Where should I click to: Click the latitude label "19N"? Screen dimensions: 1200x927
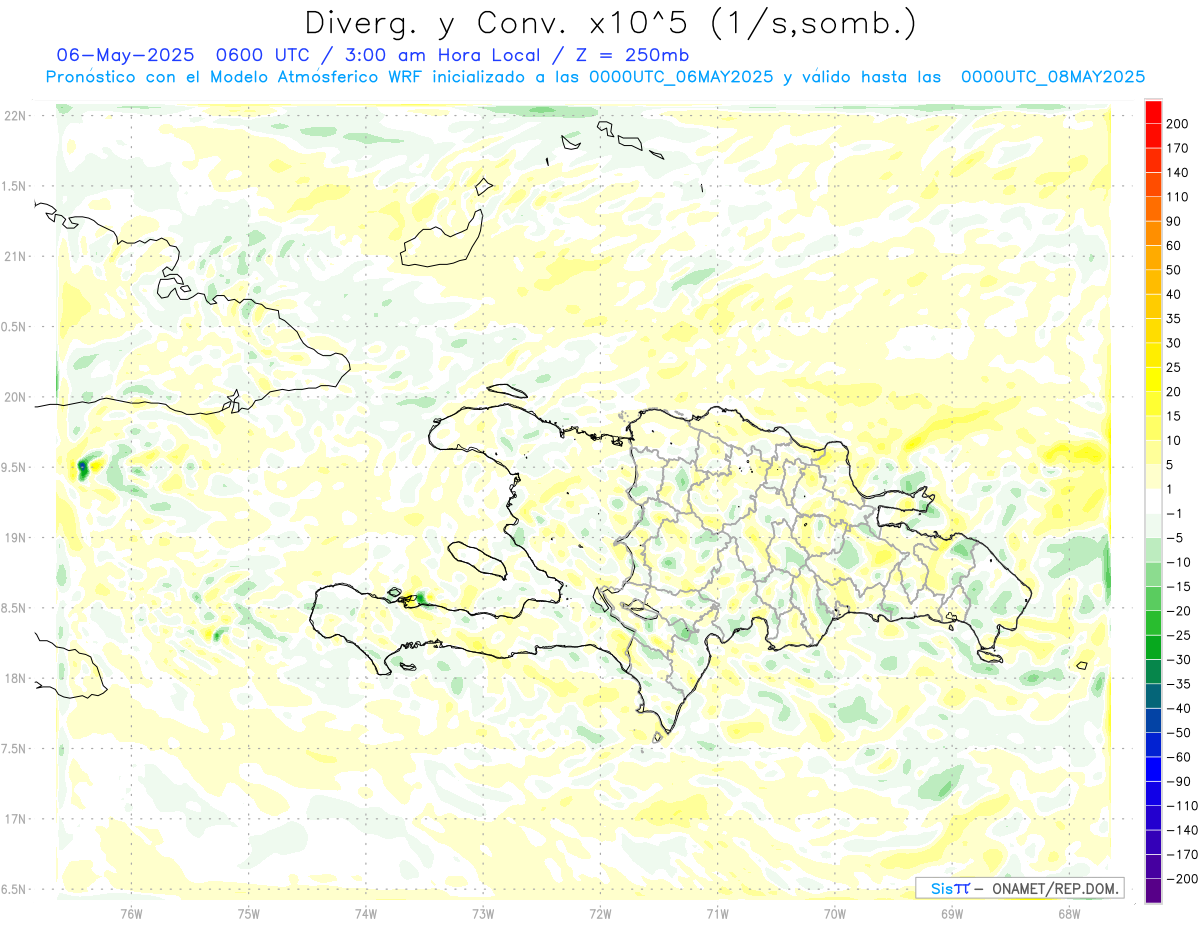(15, 538)
